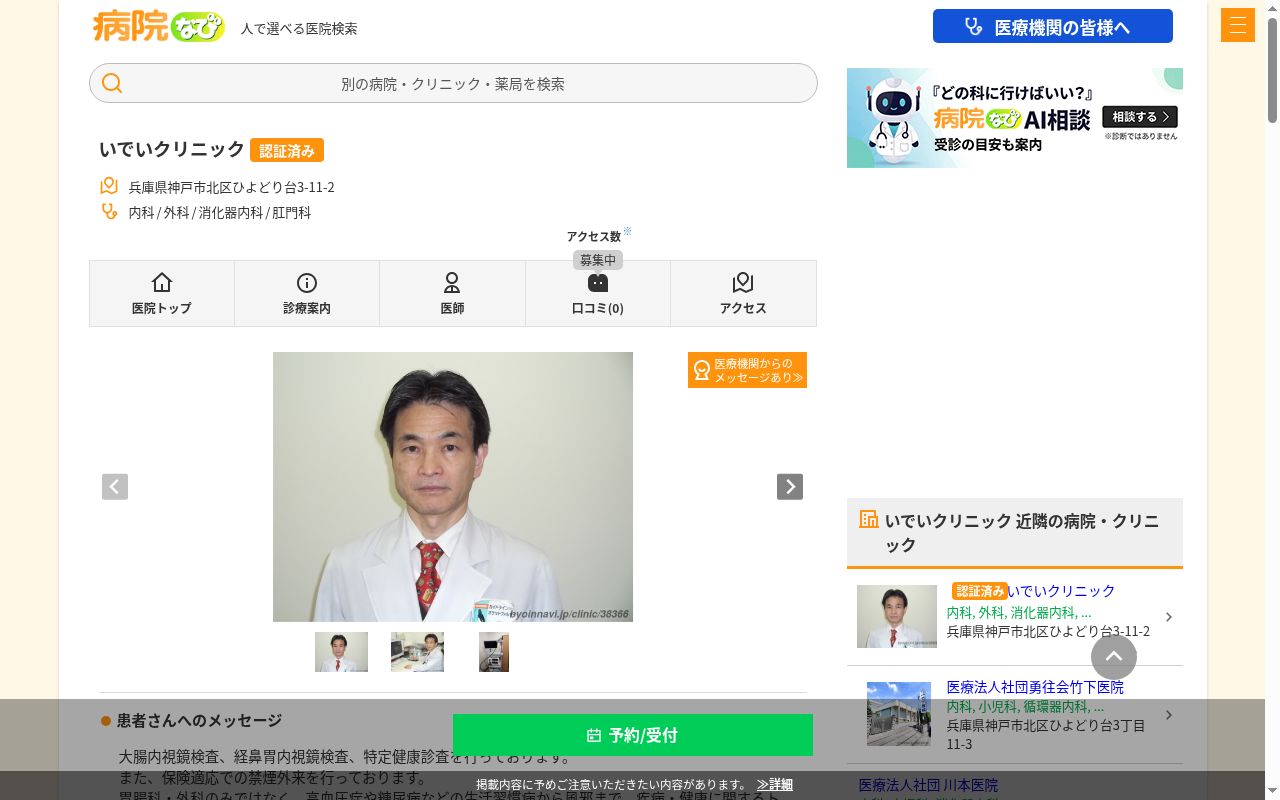1280x800 pixels.
Task: Click the search field for another hospital
Action: tap(453, 84)
